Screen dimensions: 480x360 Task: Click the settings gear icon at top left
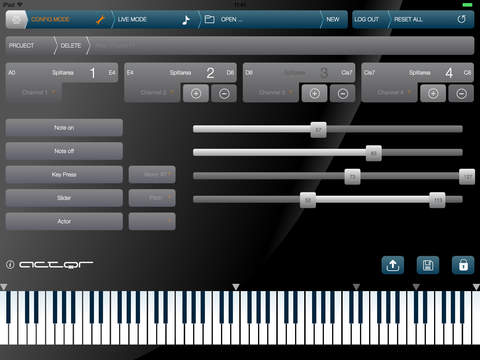(x=16, y=19)
